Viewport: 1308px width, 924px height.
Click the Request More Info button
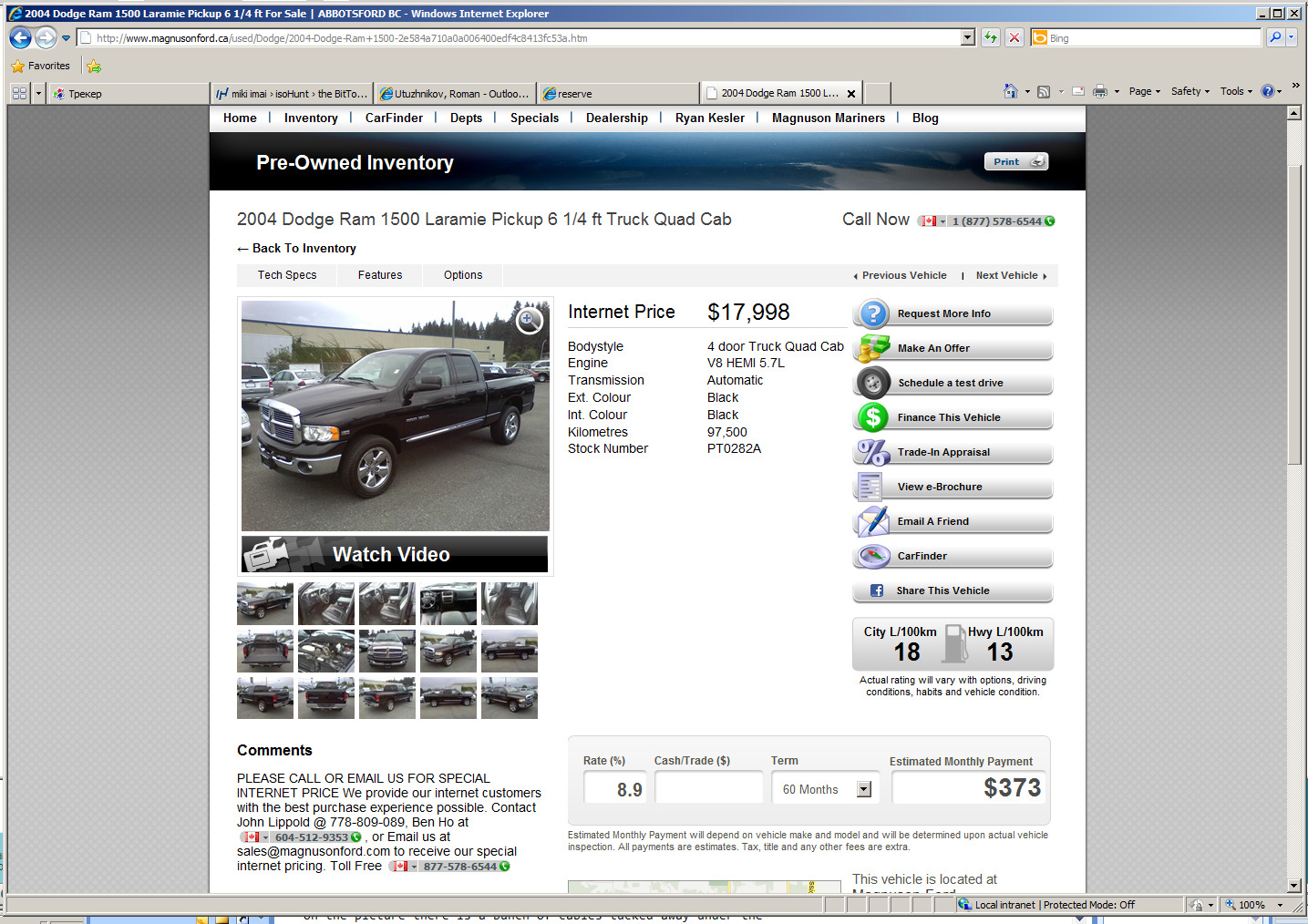953,313
